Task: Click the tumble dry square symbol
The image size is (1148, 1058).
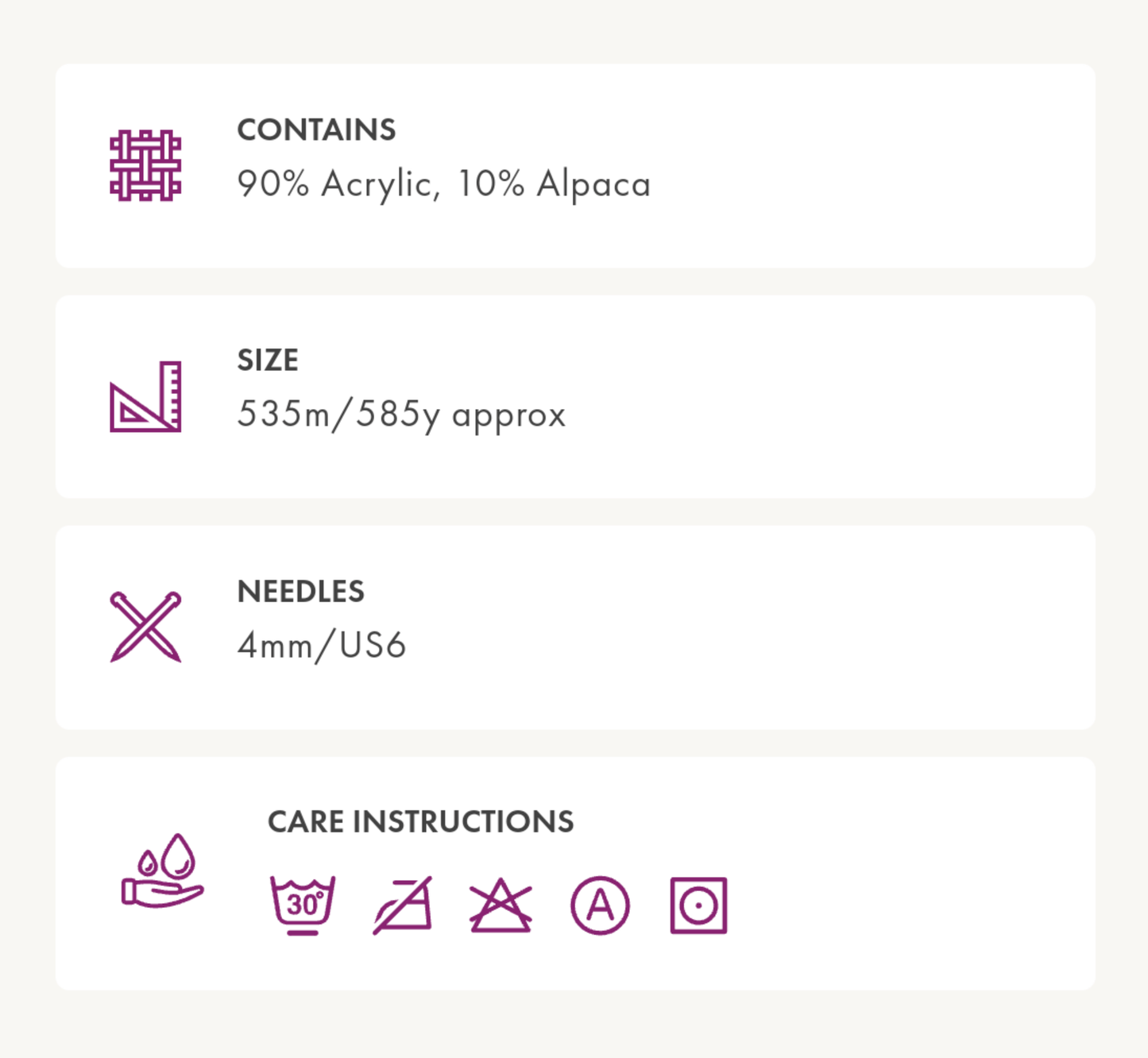Action: [698, 905]
